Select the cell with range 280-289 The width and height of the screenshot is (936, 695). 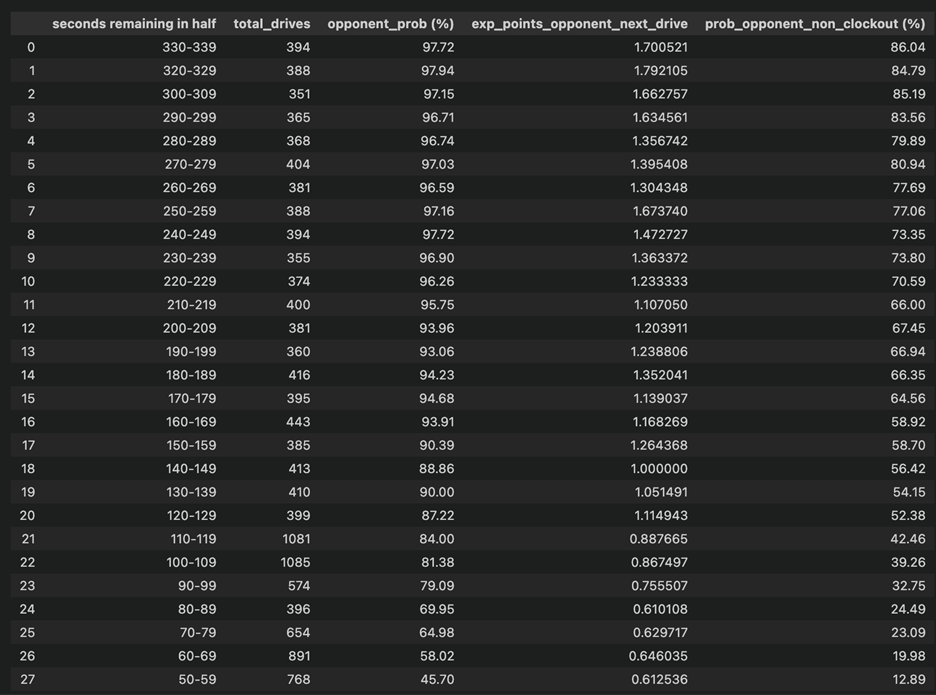point(189,141)
